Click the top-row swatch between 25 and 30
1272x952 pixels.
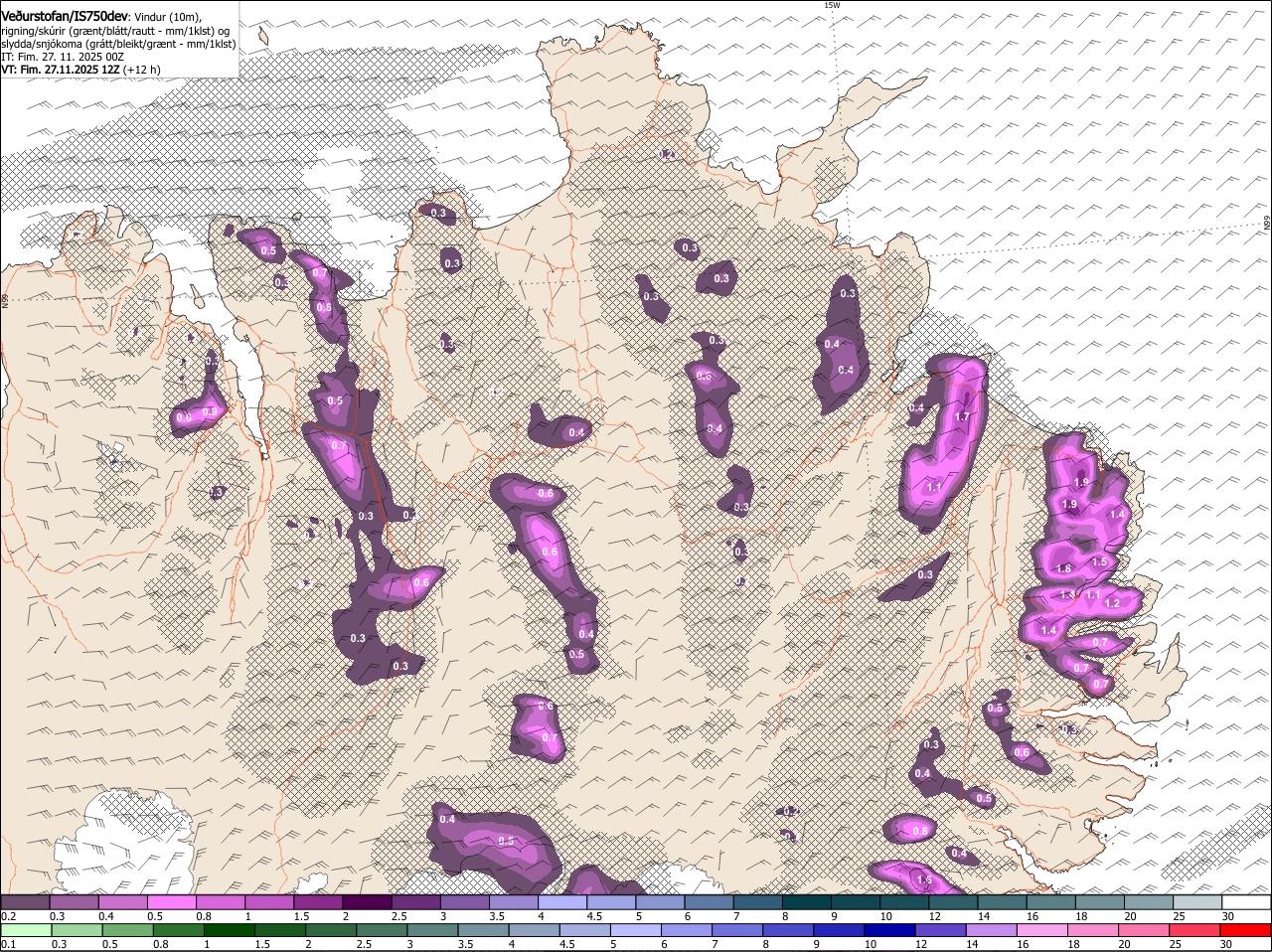point(1197,902)
